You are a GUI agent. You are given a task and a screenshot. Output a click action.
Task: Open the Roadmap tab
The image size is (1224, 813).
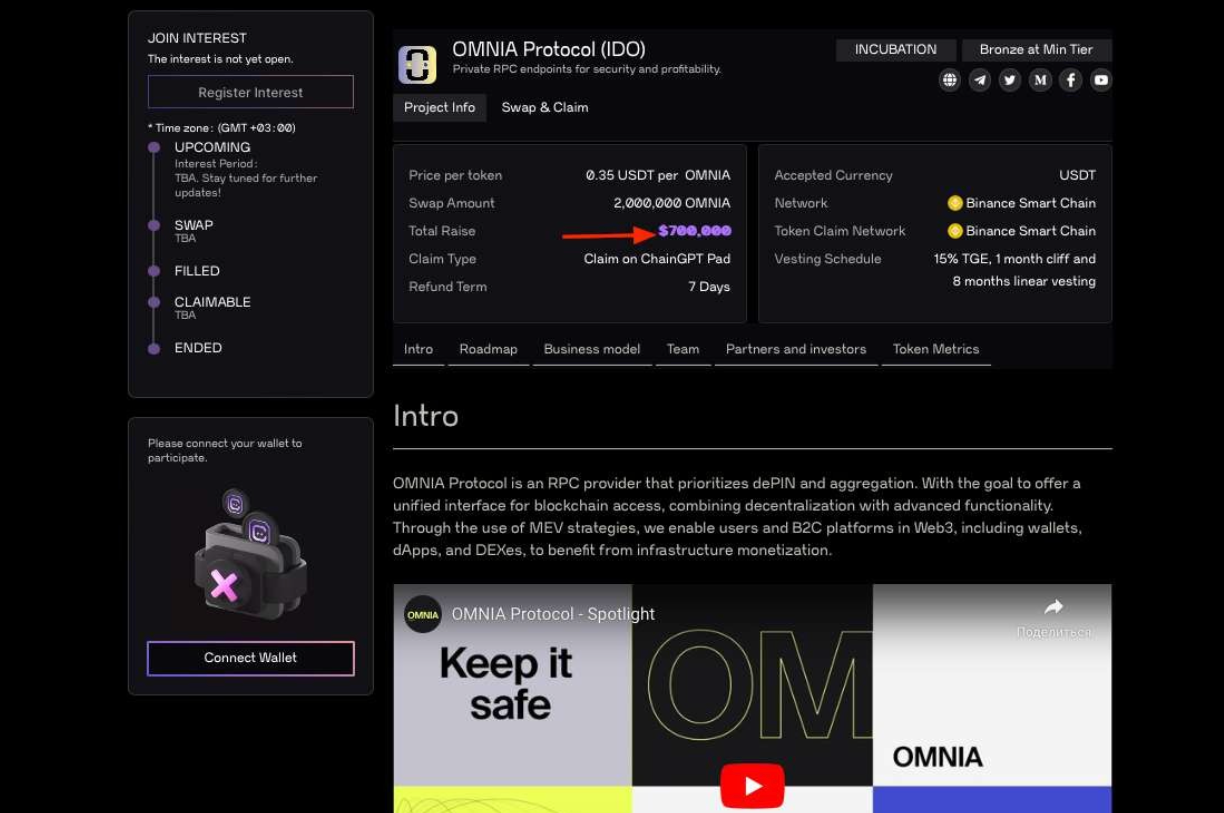click(x=488, y=349)
